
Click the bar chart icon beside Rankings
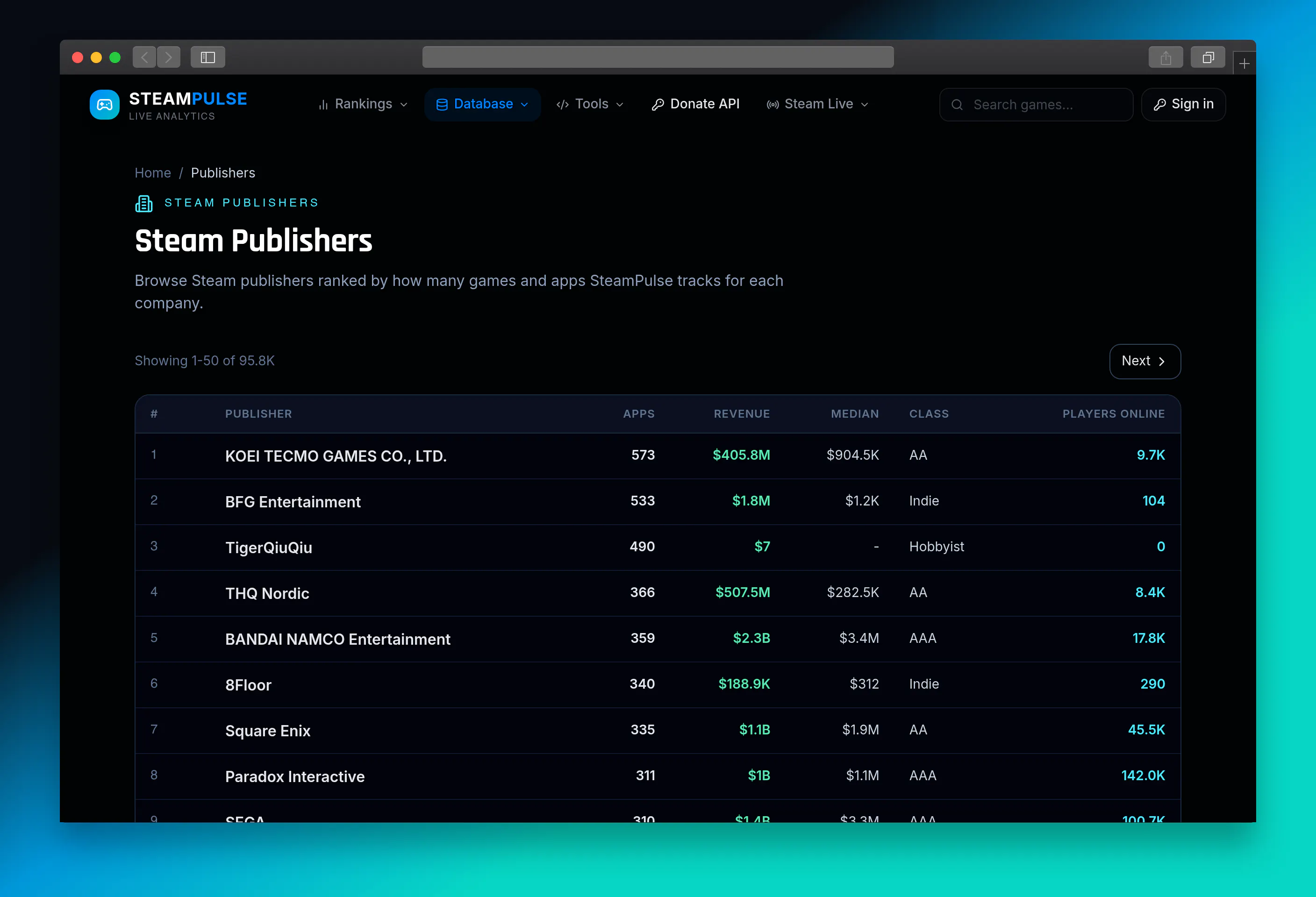pyautogui.click(x=323, y=105)
